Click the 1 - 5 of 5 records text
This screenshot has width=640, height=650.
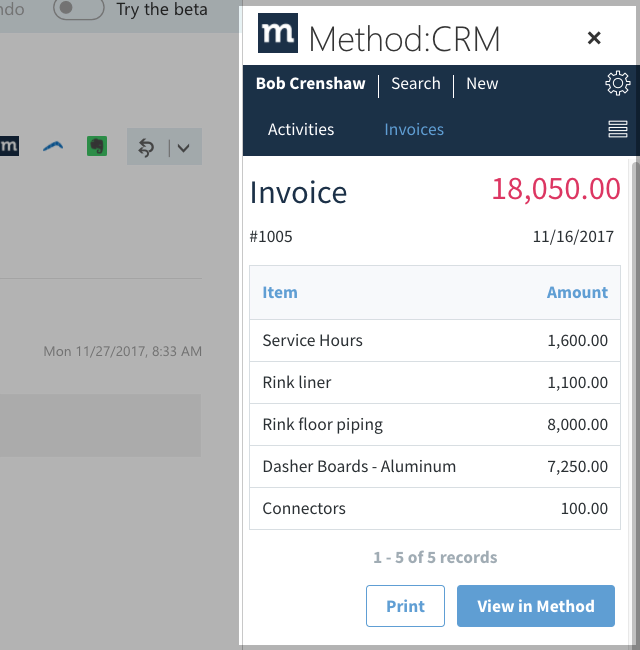435,558
